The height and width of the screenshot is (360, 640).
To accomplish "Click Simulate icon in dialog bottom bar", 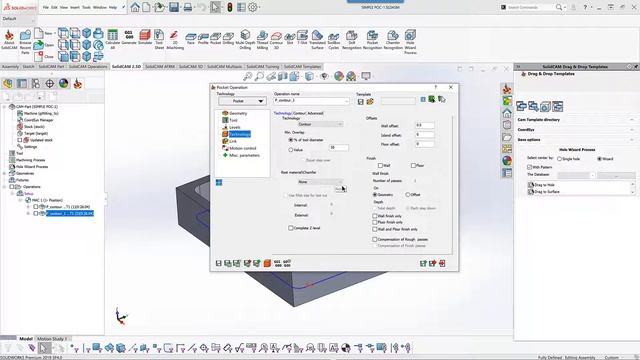I will pos(267,263).
